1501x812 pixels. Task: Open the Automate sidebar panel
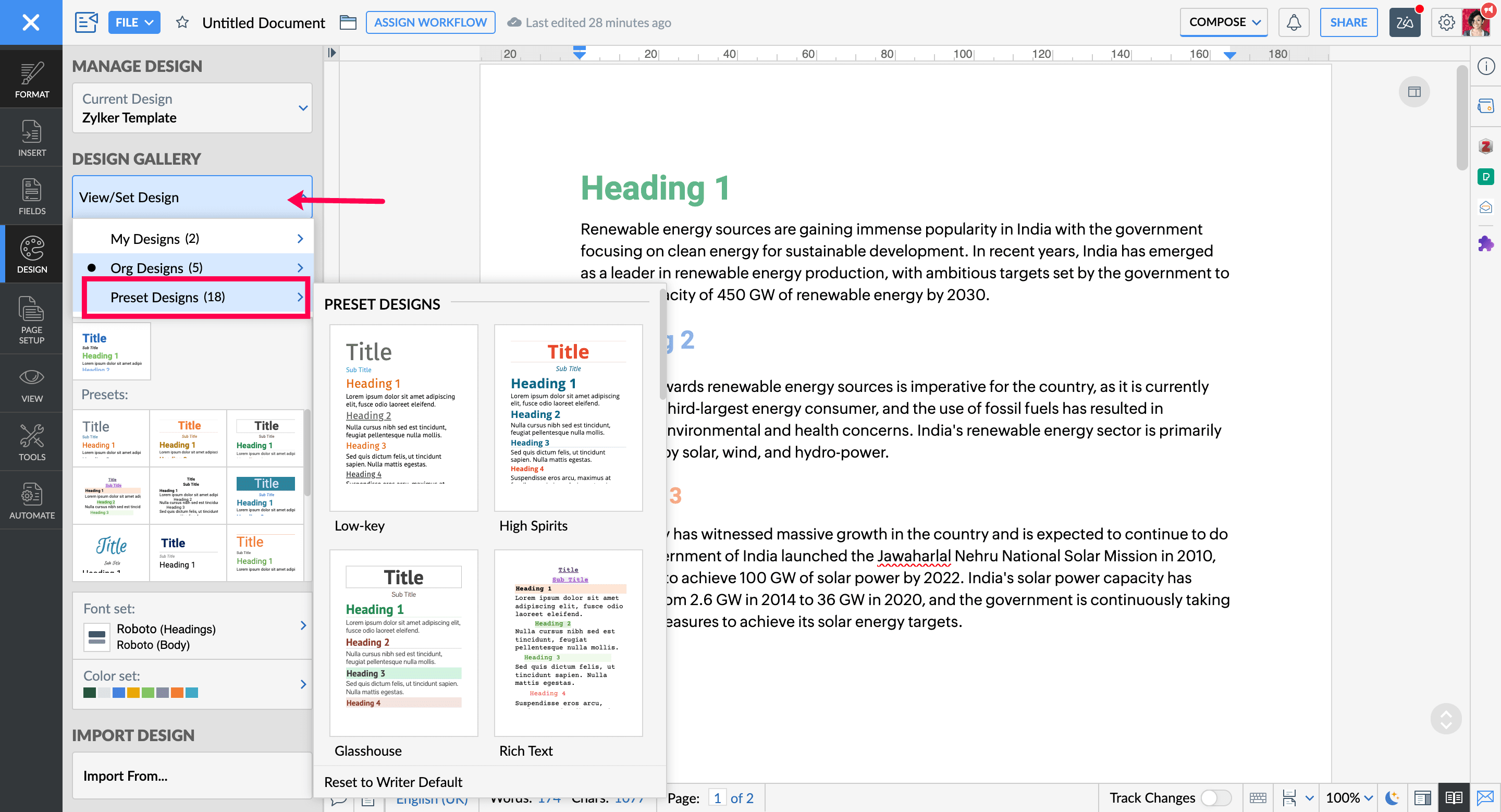pyautogui.click(x=31, y=500)
